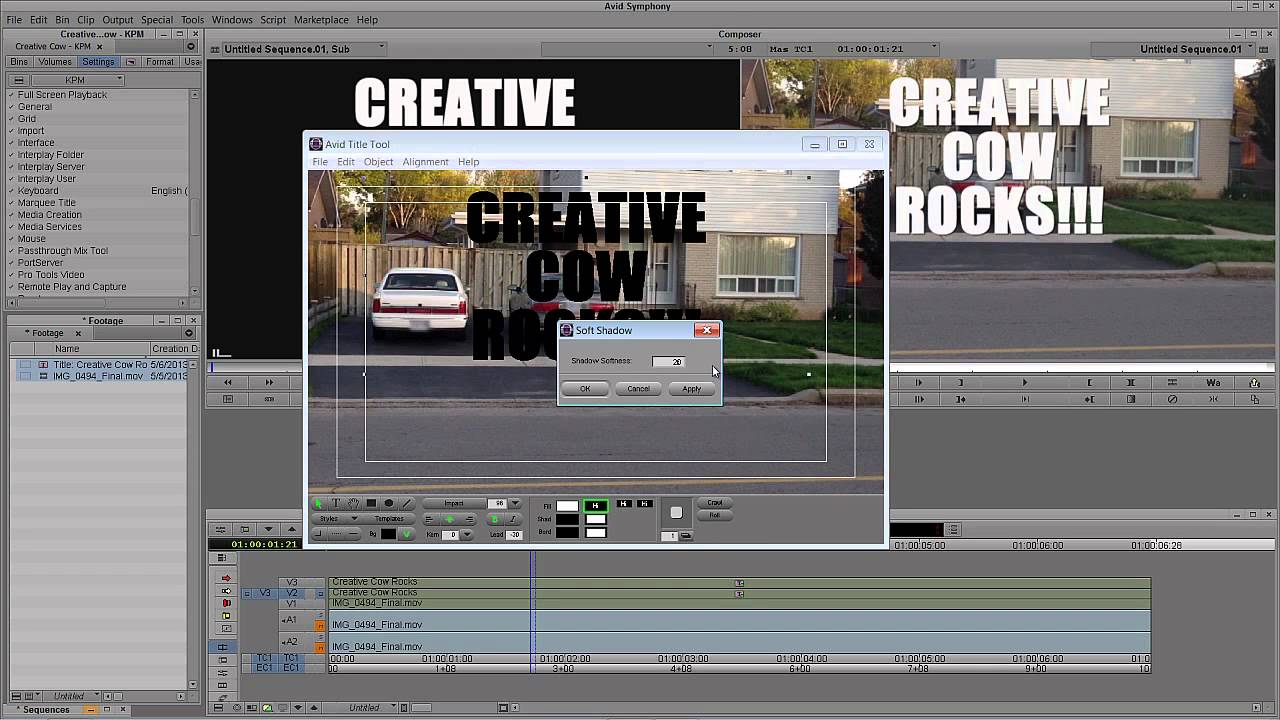Click Play under the record monitor
The width and height of the screenshot is (1280, 720).
[x=1024, y=382]
